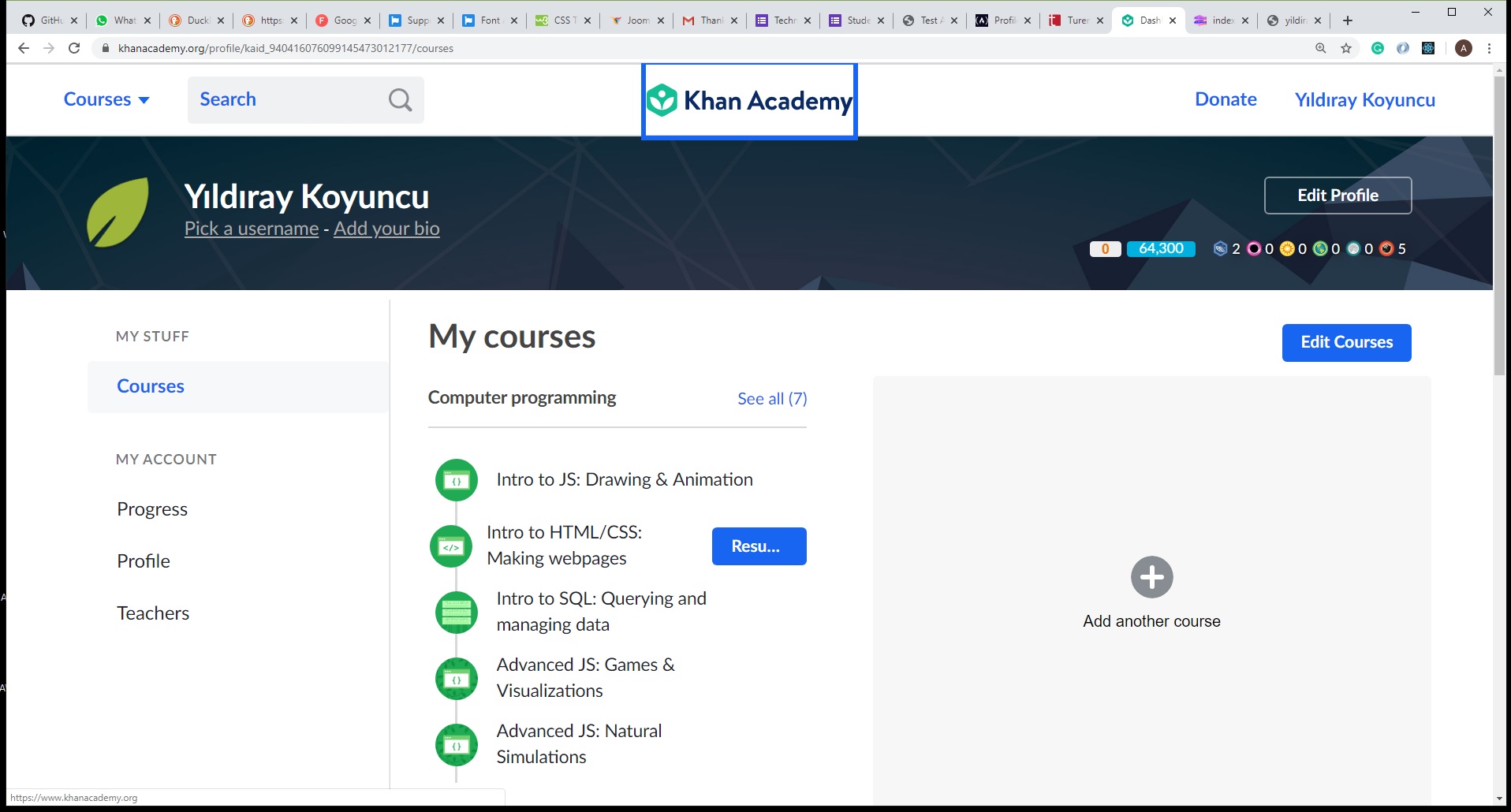The image size is (1511, 812).
Task: Switch to the WhatsApp tab
Action: click(122, 20)
